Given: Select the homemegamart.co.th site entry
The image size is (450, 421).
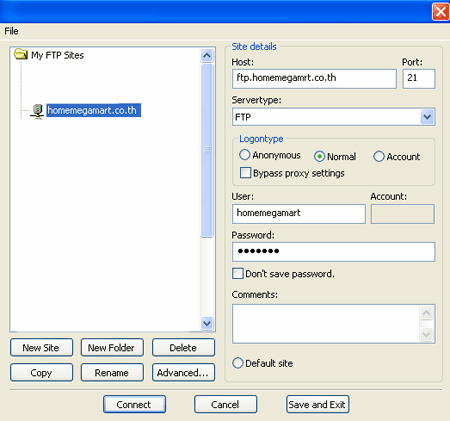Looking at the screenshot, I should pyautogui.click(x=93, y=110).
